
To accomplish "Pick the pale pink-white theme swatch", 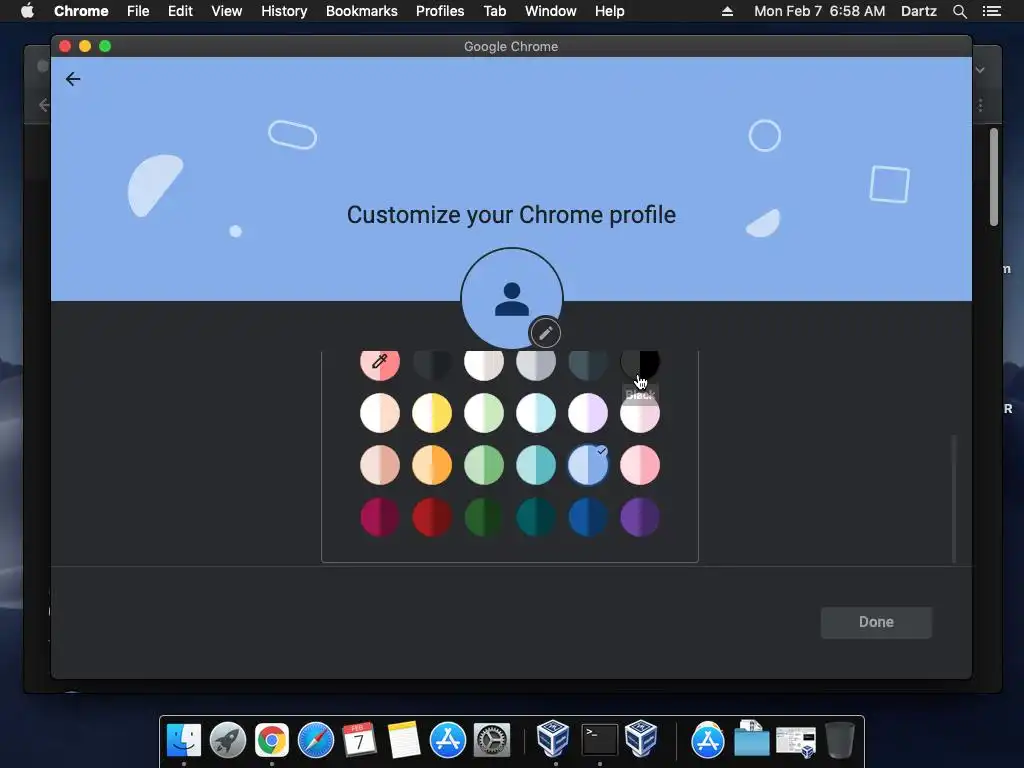I will [x=640, y=413].
